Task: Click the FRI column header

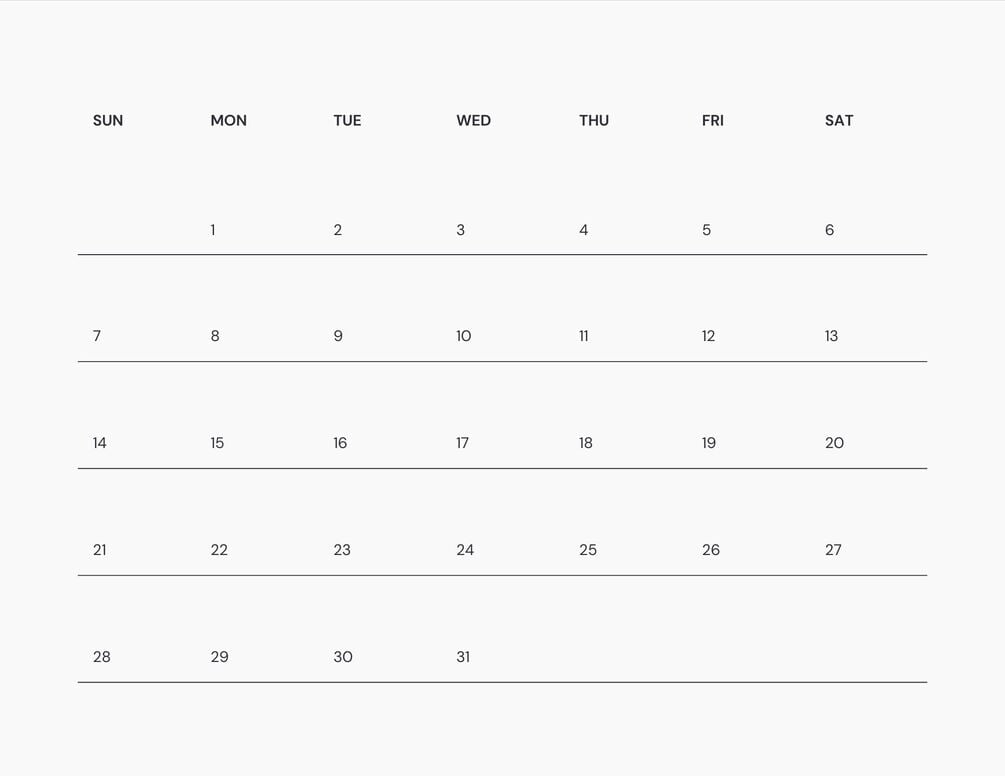Action: click(x=713, y=121)
